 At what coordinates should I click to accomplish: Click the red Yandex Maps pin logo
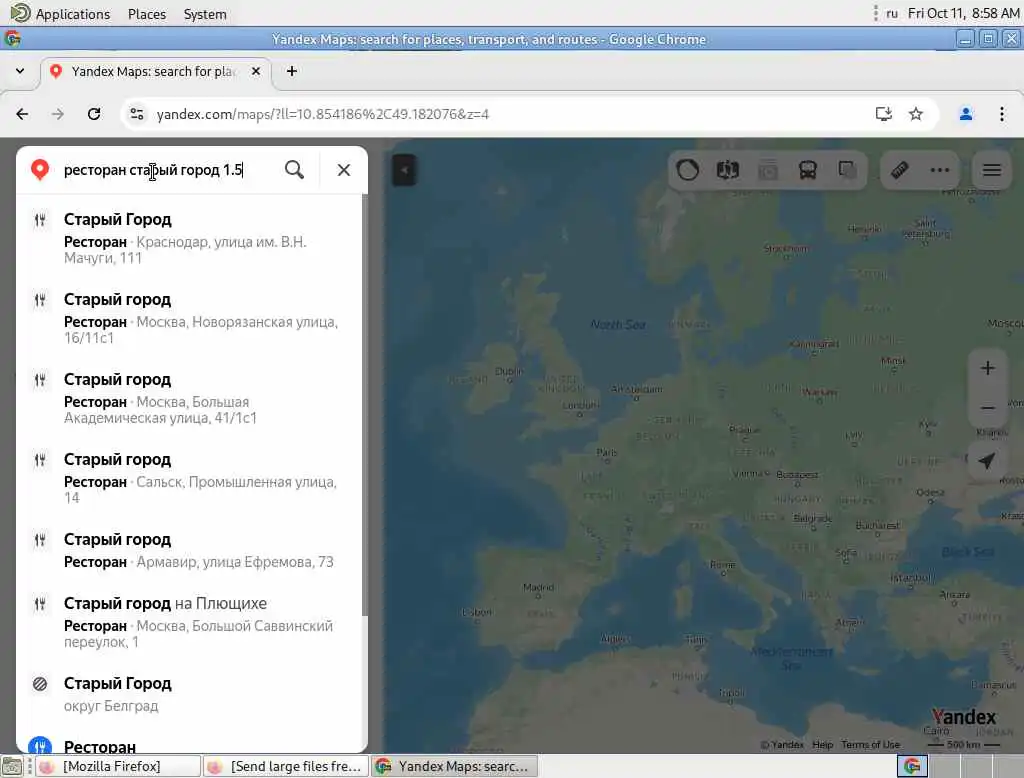[40, 169]
